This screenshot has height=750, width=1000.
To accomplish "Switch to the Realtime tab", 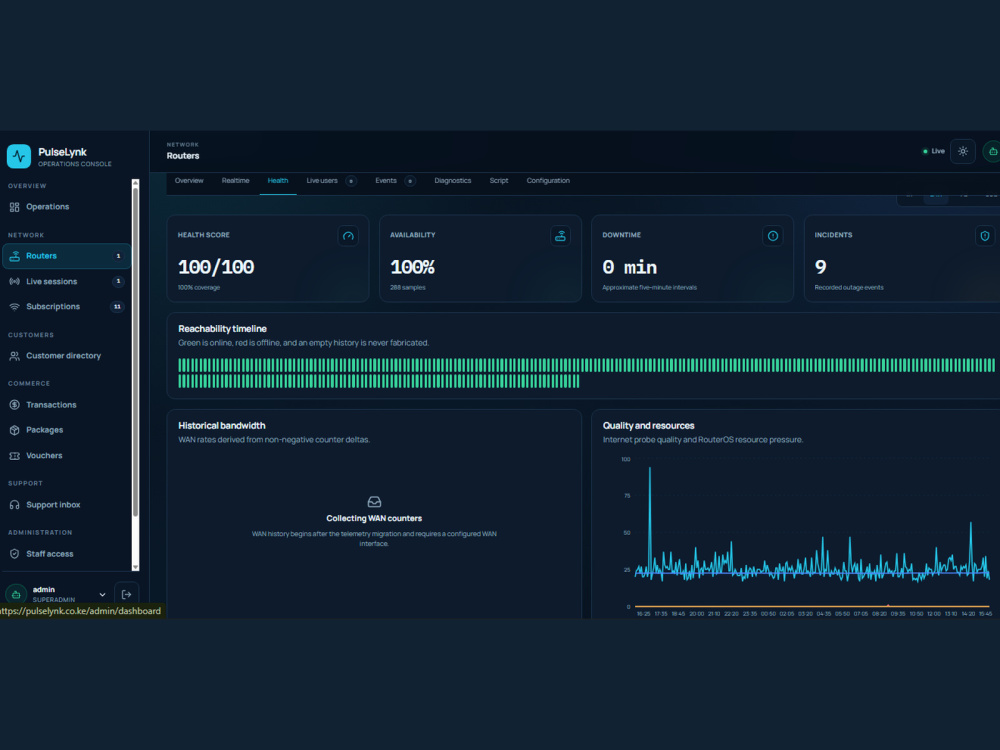I will click(235, 181).
